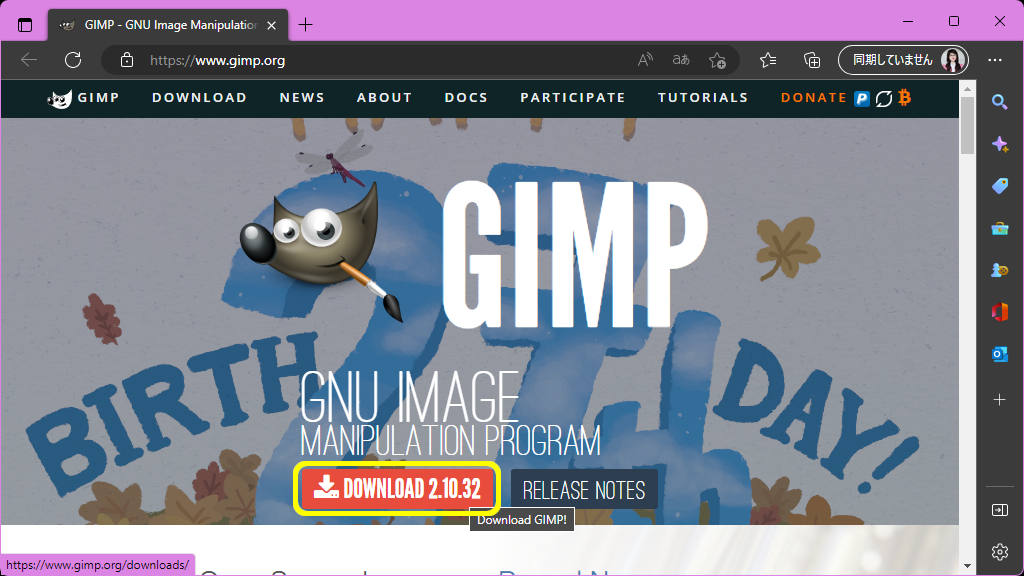Screen dimensions: 1024x576
Task: Open Copilot from the Edge sidebar
Action: [1000, 143]
